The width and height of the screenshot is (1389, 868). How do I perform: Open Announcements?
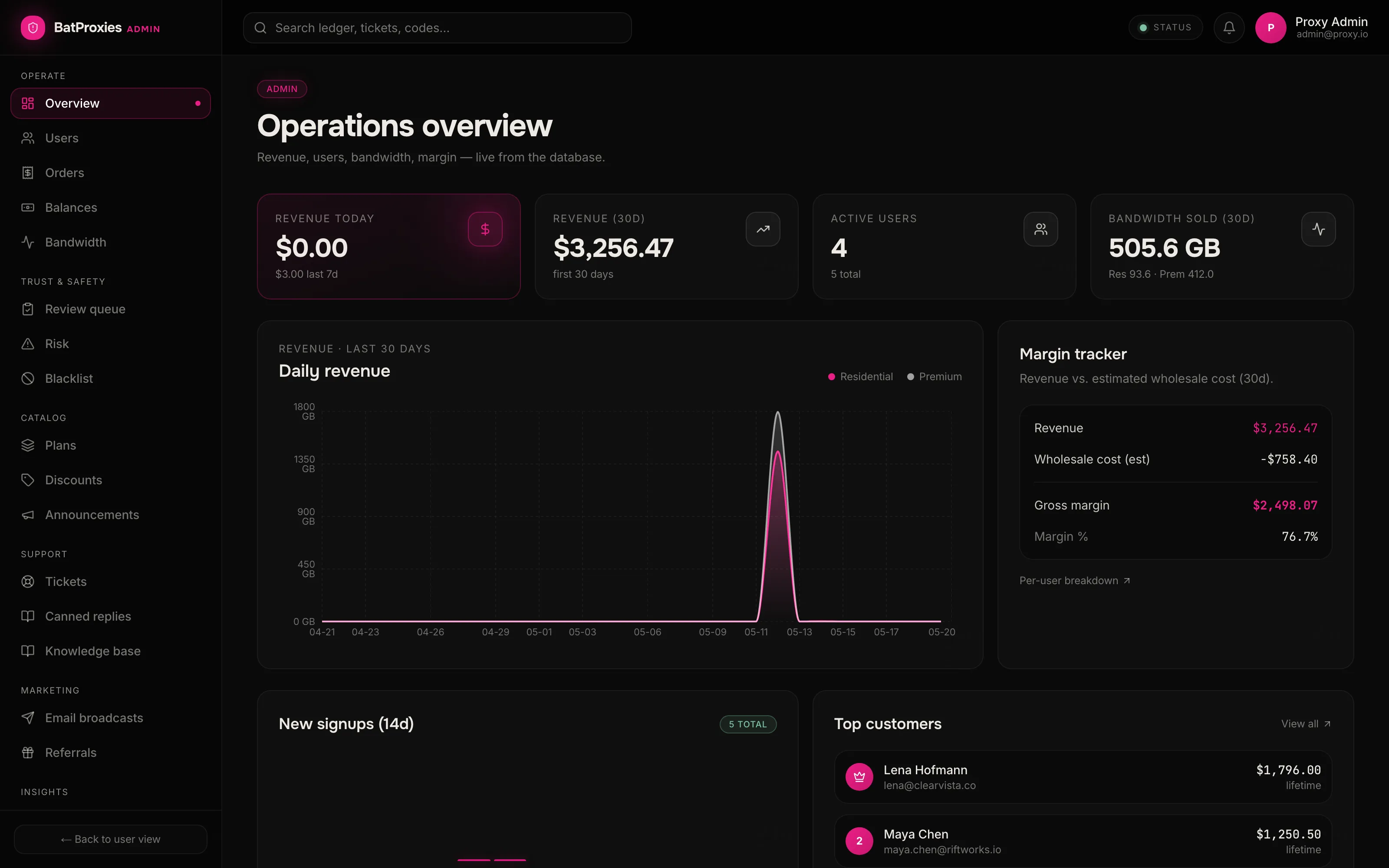pyautogui.click(x=110, y=515)
